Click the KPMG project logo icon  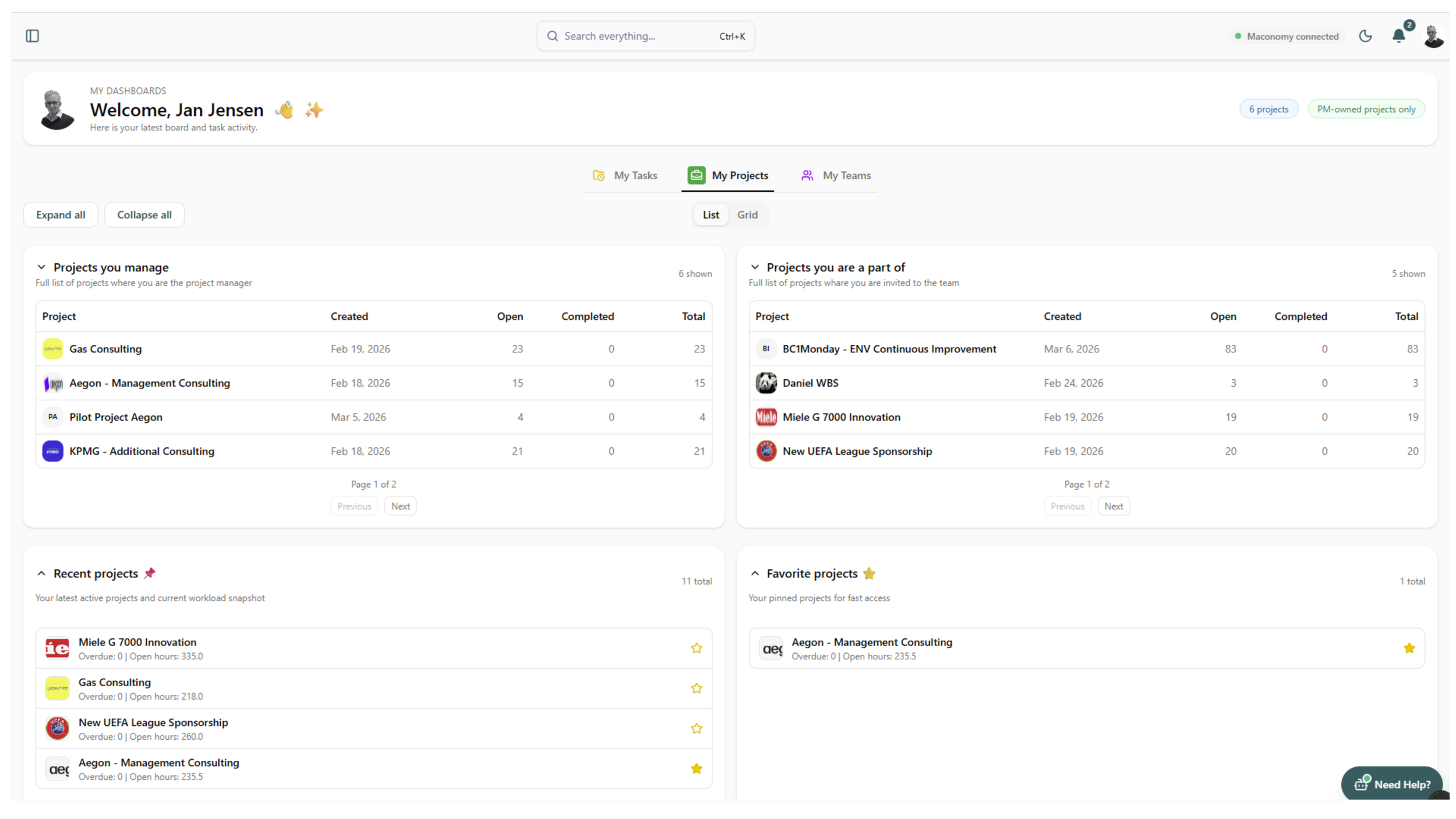point(52,451)
